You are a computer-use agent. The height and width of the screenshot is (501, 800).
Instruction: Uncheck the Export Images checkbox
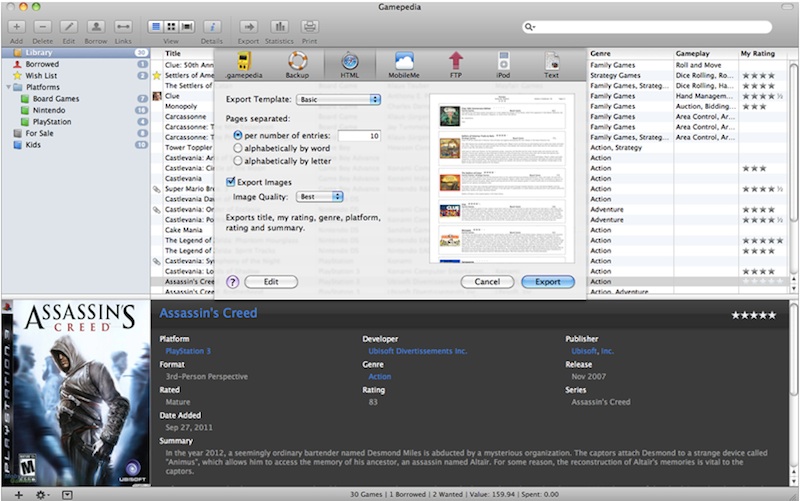point(231,182)
